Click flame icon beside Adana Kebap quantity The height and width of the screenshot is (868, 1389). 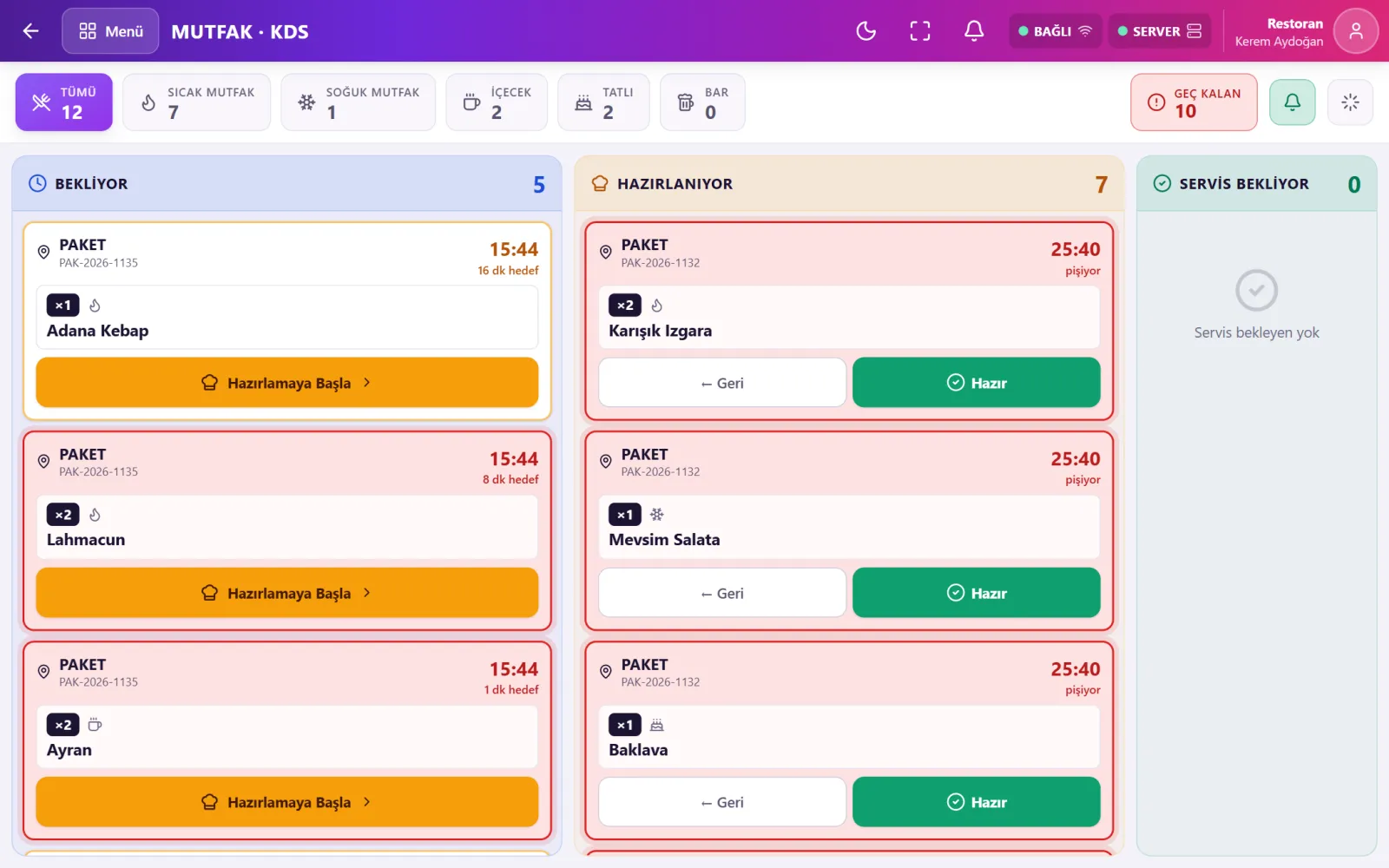pyautogui.click(x=95, y=306)
